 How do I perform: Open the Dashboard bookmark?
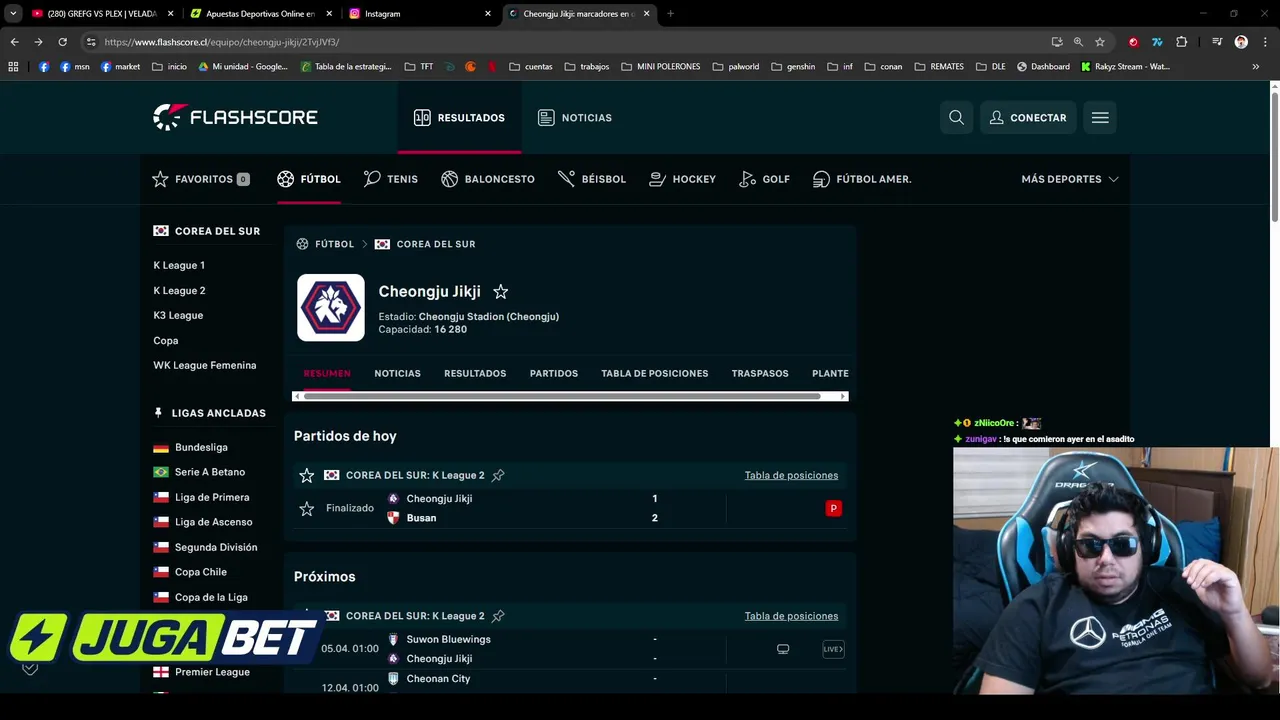tap(1043, 67)
